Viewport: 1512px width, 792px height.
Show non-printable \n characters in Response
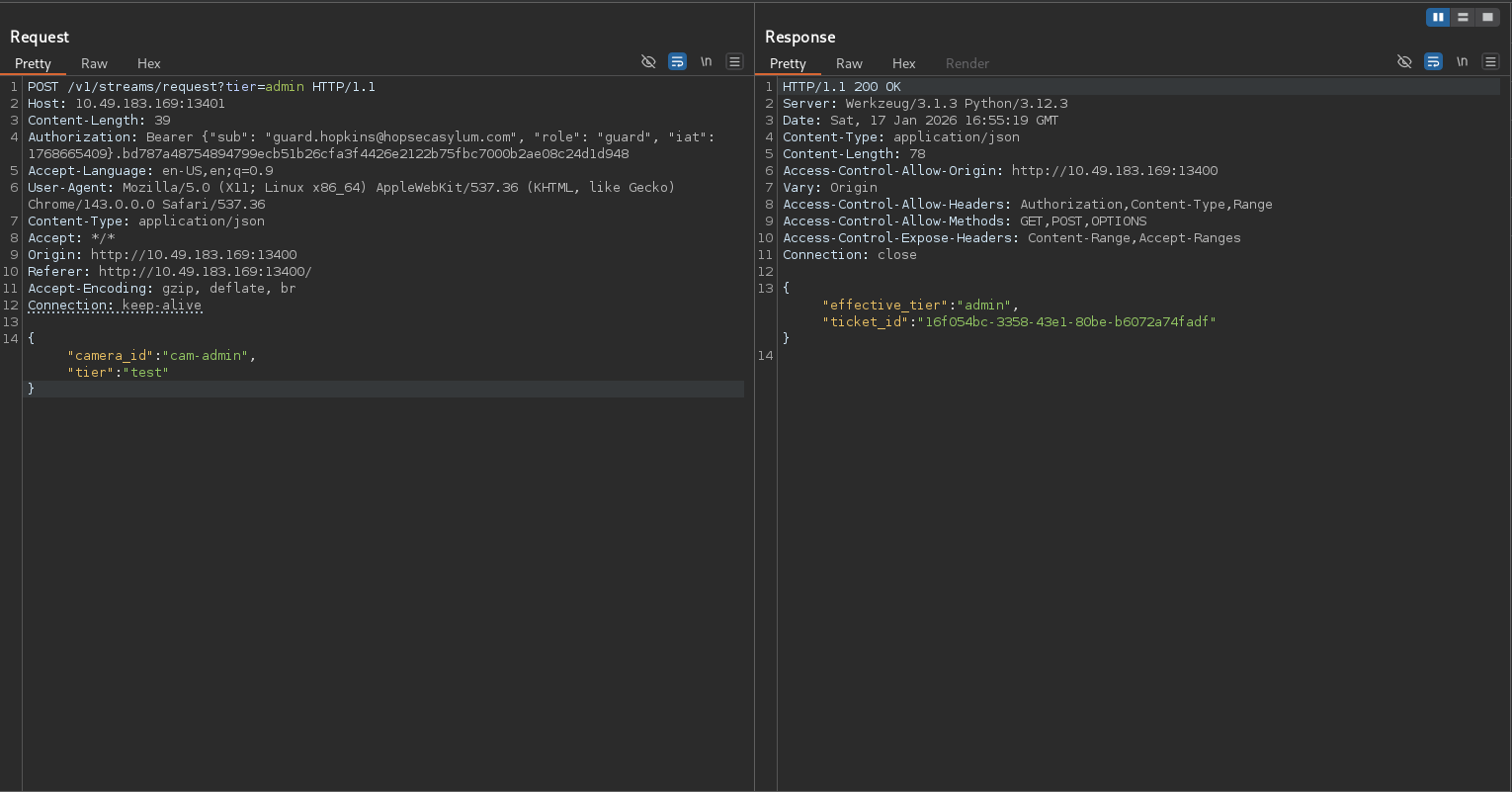pyautogui.click(x=1462, y=61)
